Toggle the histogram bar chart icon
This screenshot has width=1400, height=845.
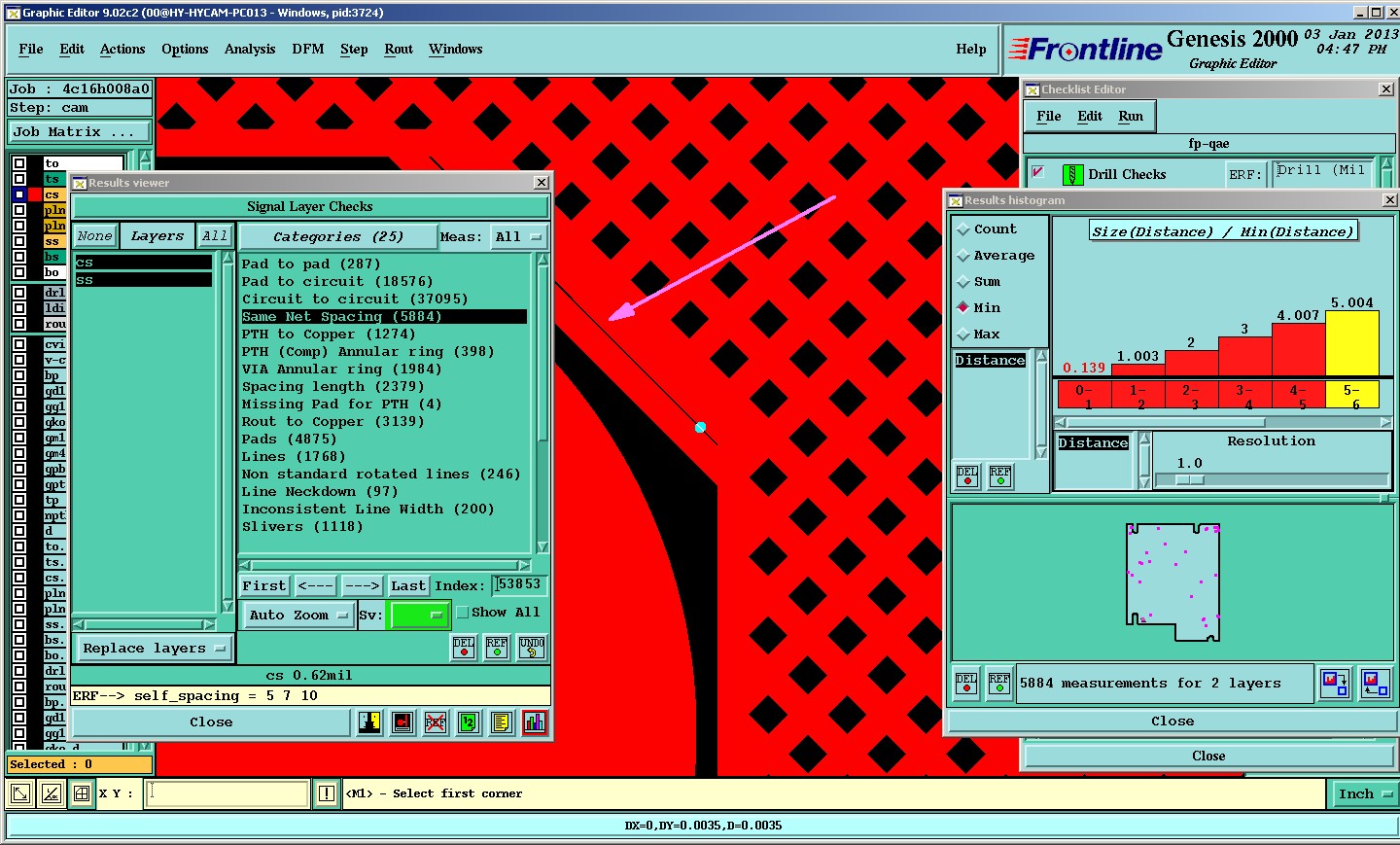click(535, 722)
